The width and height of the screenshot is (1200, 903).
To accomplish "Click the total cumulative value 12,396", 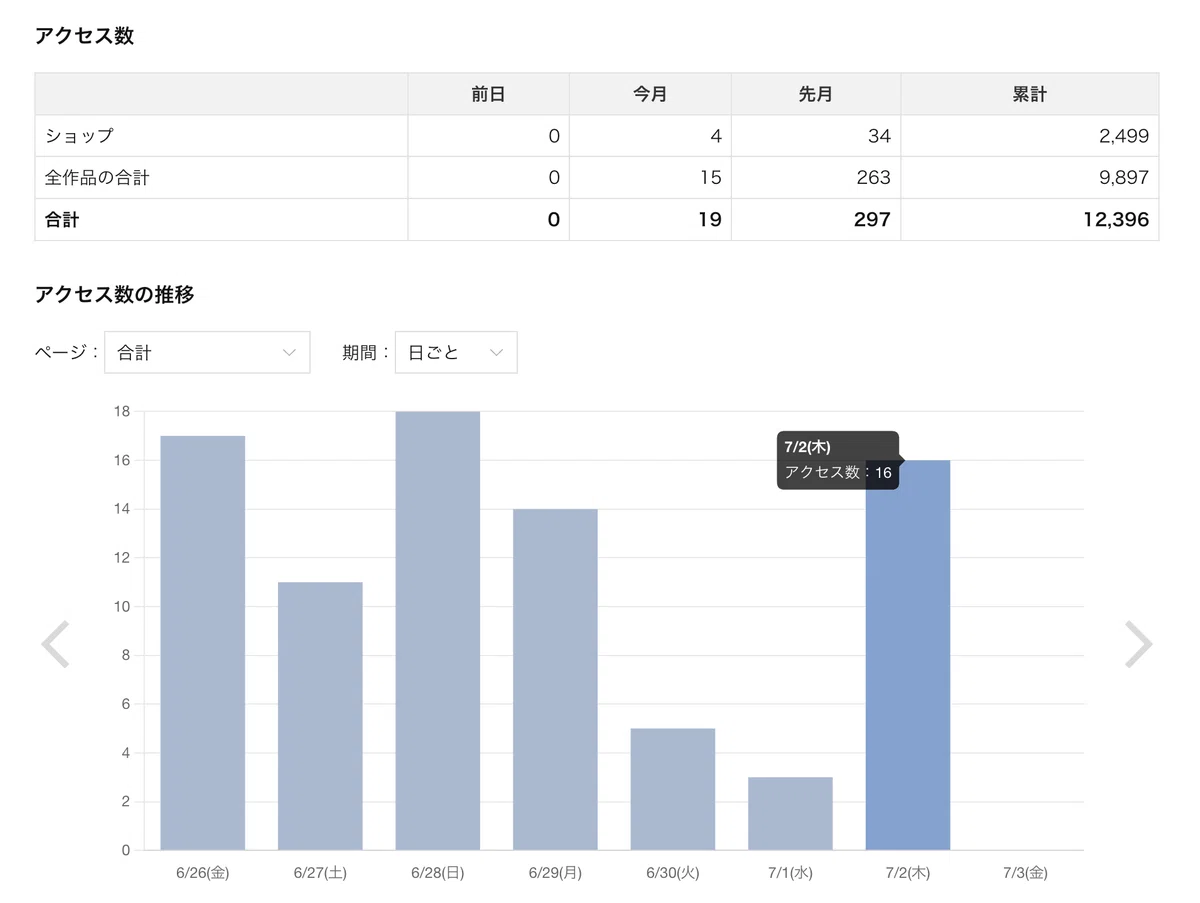I will tap(1117, 220).
